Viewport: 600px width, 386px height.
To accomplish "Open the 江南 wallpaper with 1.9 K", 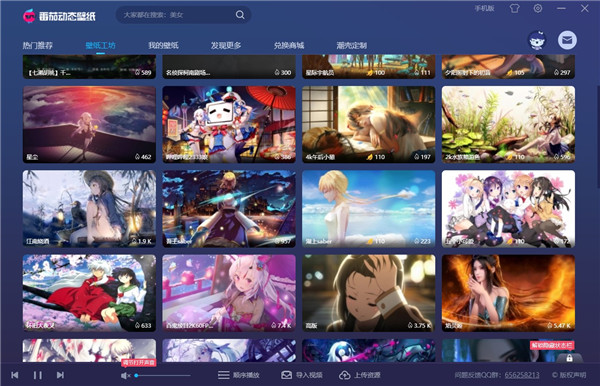I will pos(89,209).
